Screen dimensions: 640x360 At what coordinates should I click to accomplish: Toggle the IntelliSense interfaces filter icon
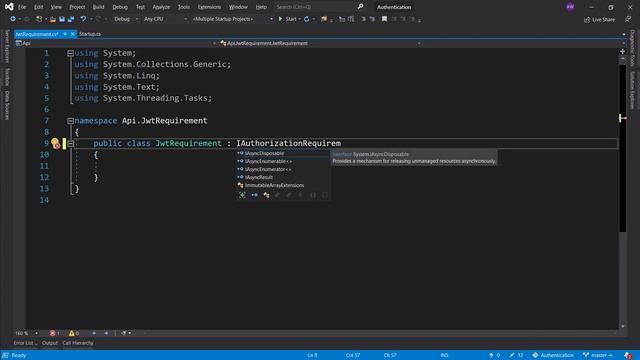(x=254, y=195)
